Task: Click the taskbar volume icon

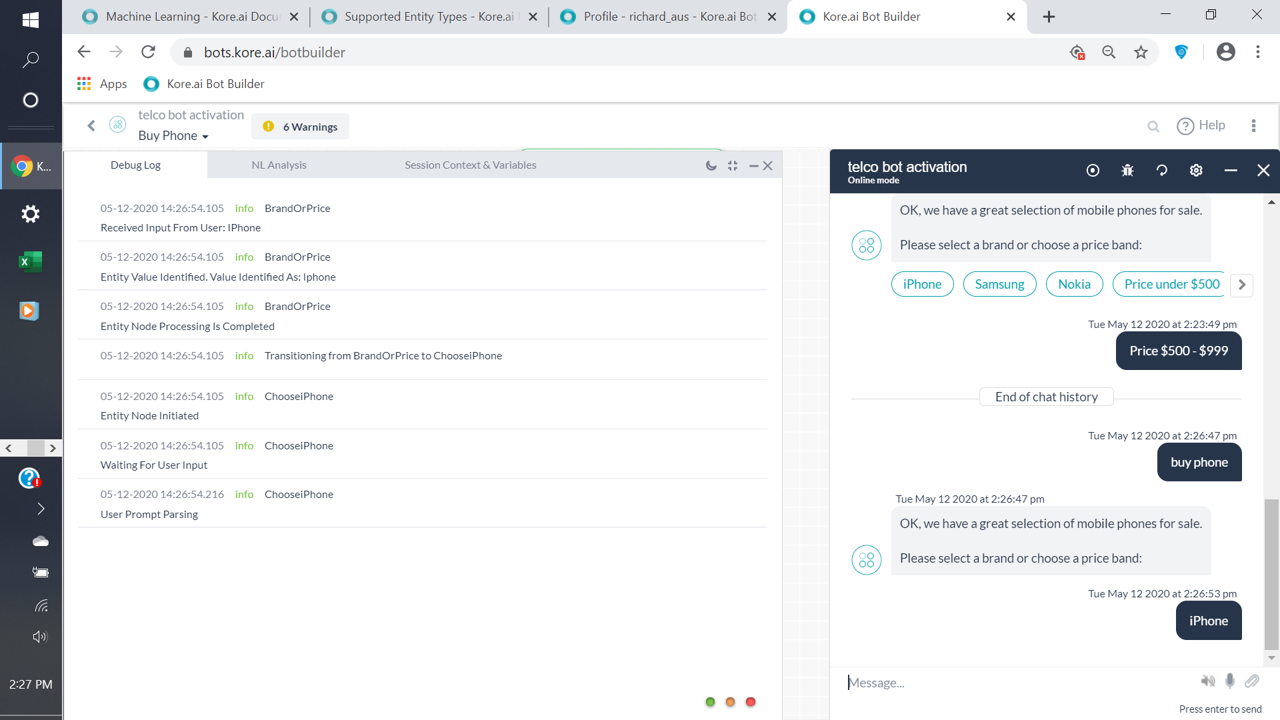Action: (x=40, y=637)
